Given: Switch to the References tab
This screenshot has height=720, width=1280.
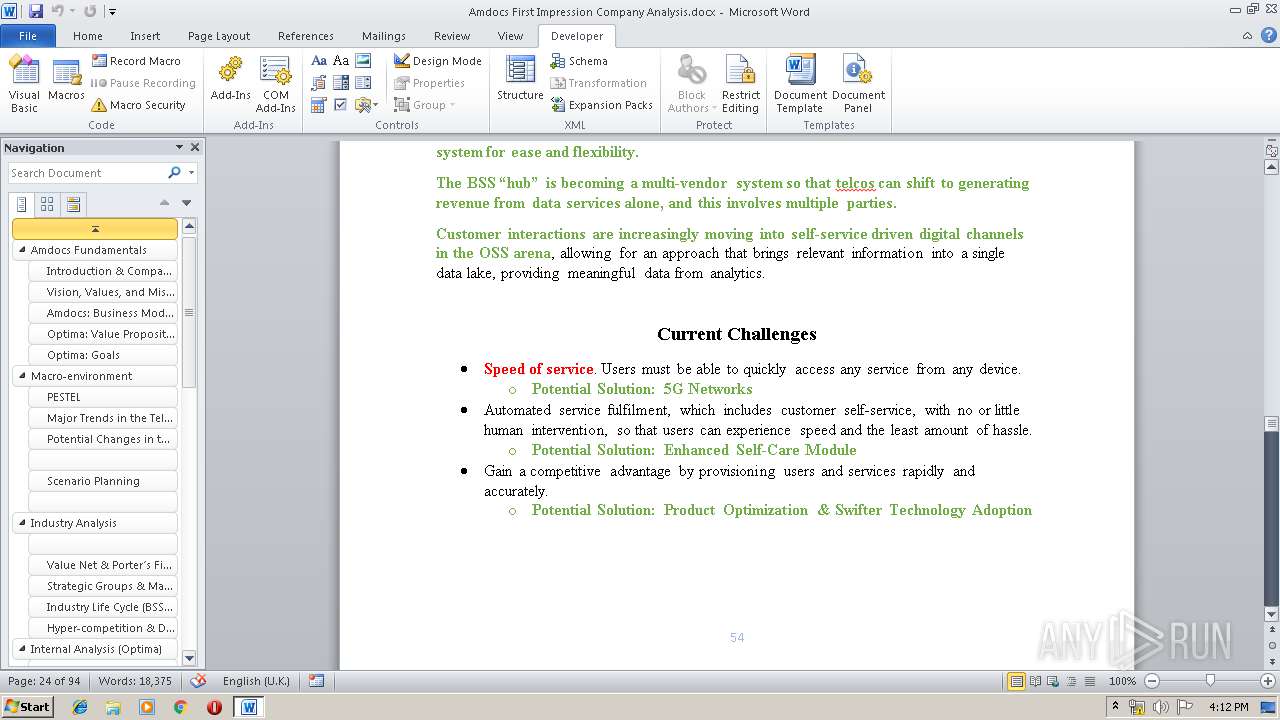Looking at the screenshot, I should (306, 36).
